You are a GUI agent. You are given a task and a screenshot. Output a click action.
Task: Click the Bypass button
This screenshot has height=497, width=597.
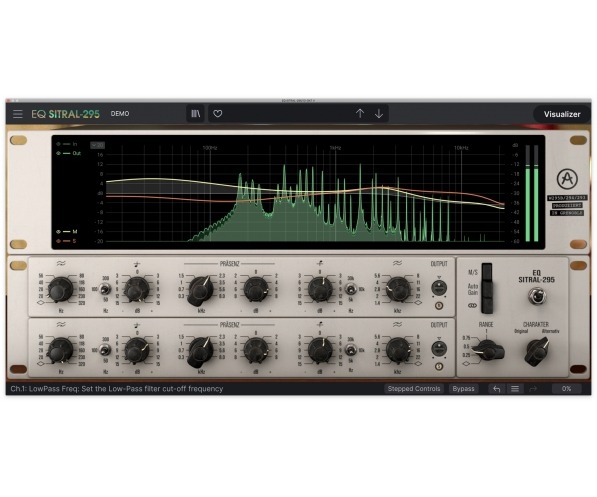pos(463,389)
